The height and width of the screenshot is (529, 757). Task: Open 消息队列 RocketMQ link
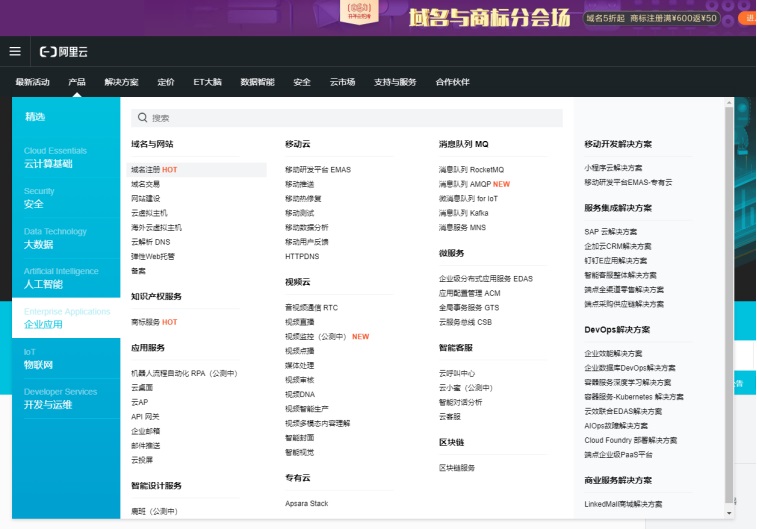click(x=471, y=170)
